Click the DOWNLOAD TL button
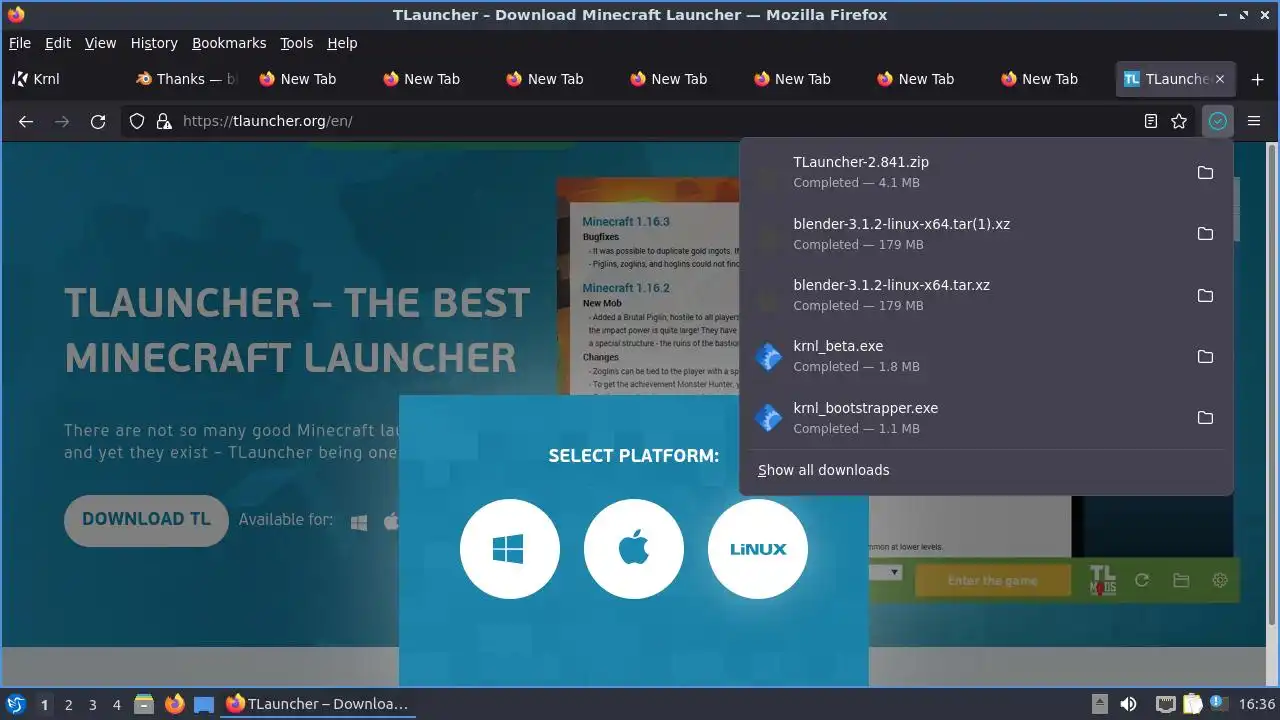This screenshot has width=1280, height=720. pyautogui.click(x=146, y=520)
